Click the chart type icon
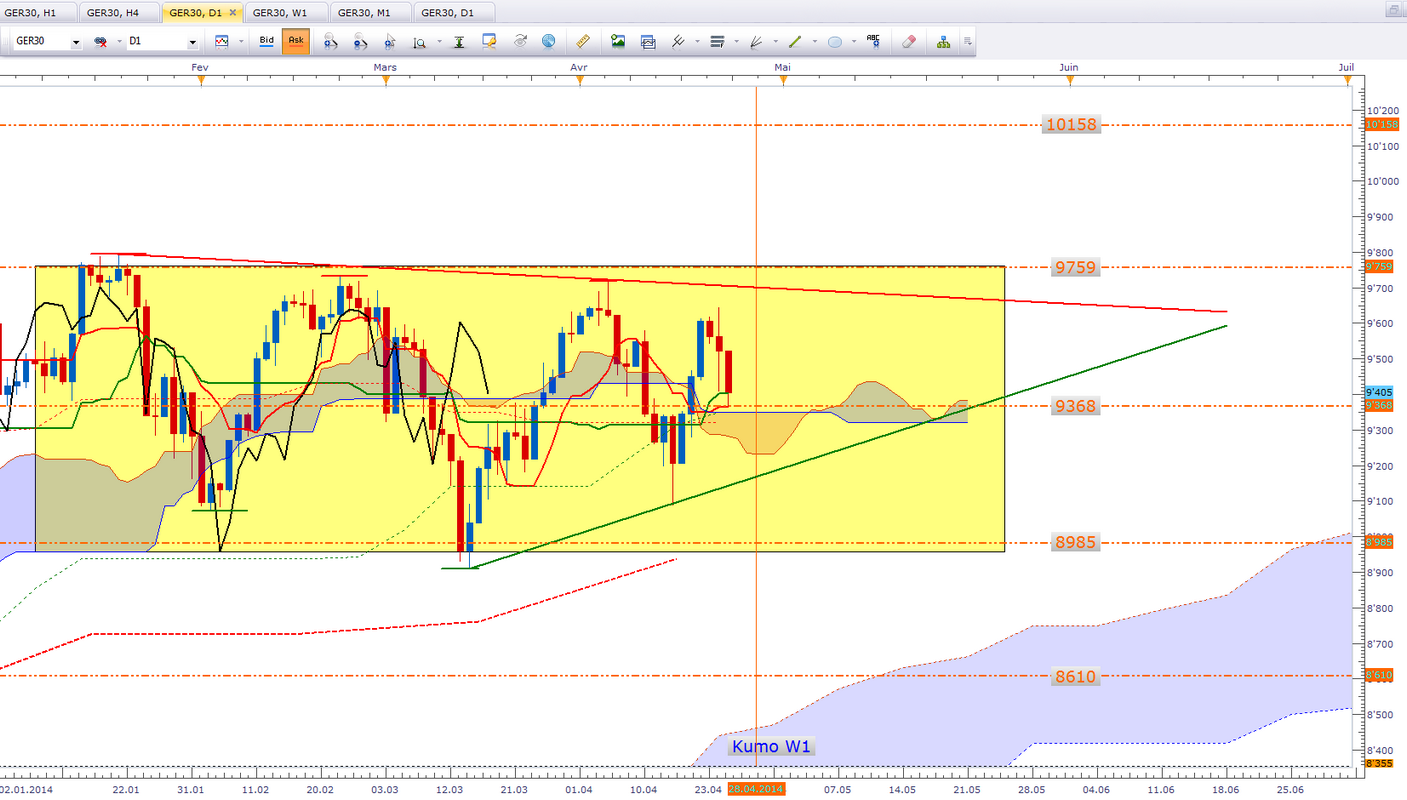Screen dimensions: 1407x800 [x=221, y=42]
